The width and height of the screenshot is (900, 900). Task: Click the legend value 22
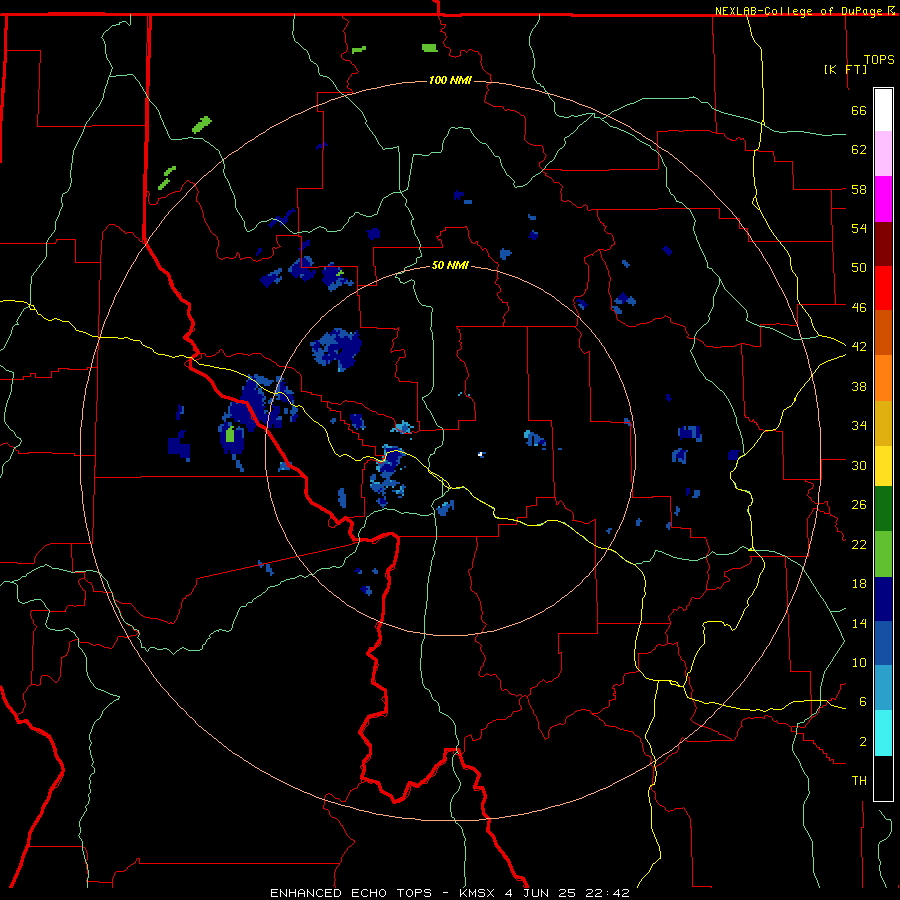(859, 544)
